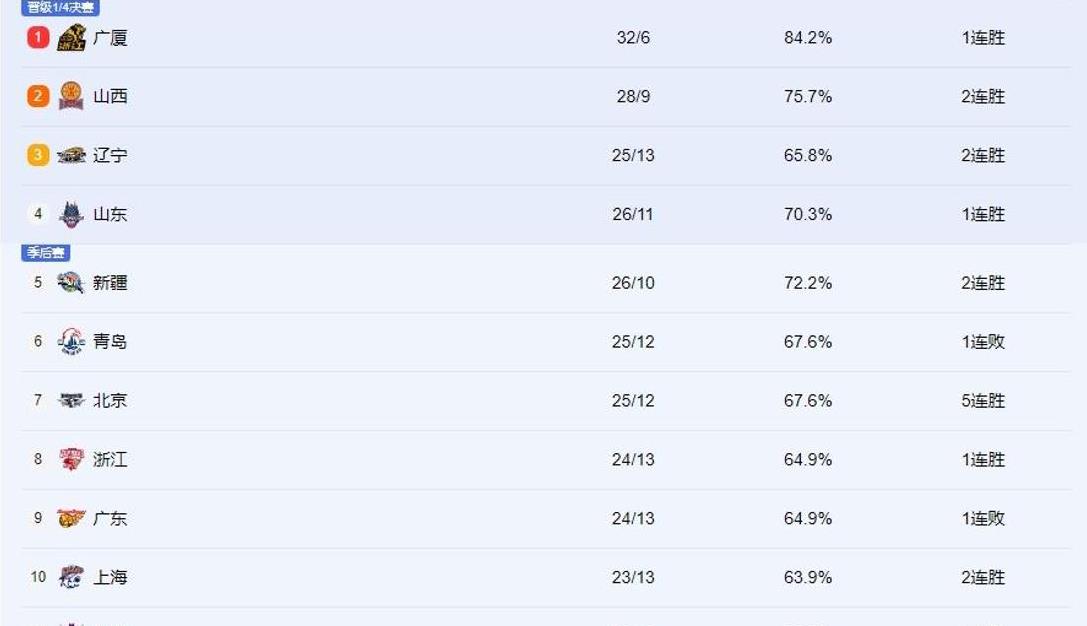
Task: Click the 季后赛 label tag
Action: (x=46, y=253)
